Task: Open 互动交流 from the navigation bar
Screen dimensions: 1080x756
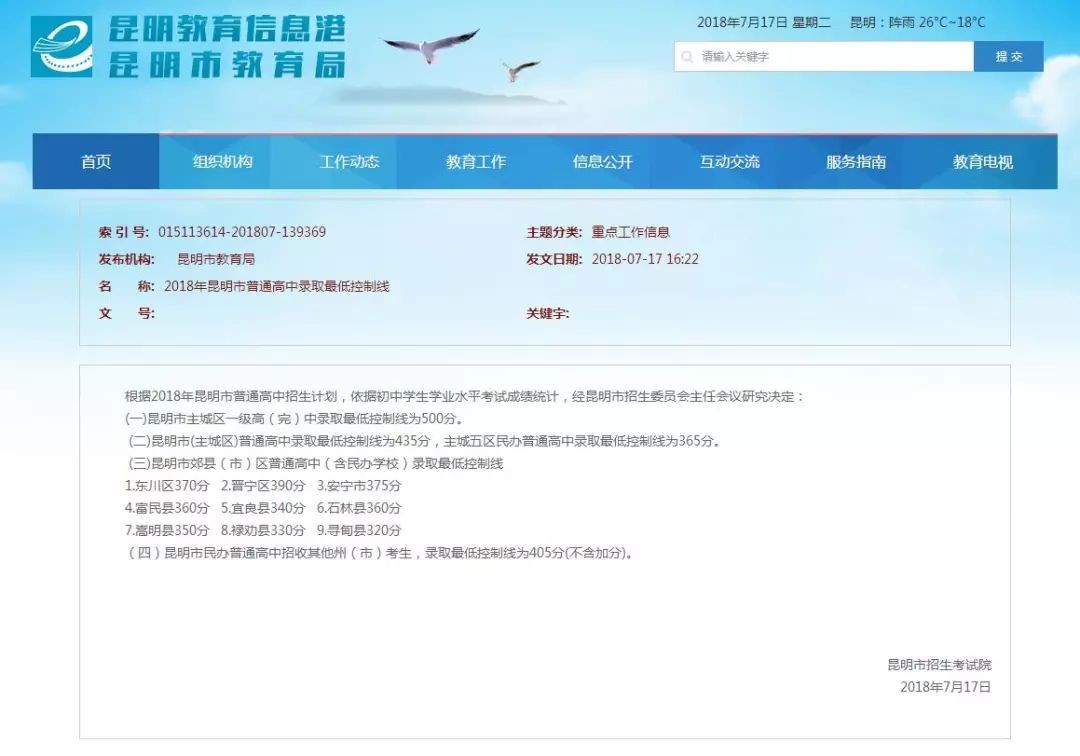Action: click(729, 162)
